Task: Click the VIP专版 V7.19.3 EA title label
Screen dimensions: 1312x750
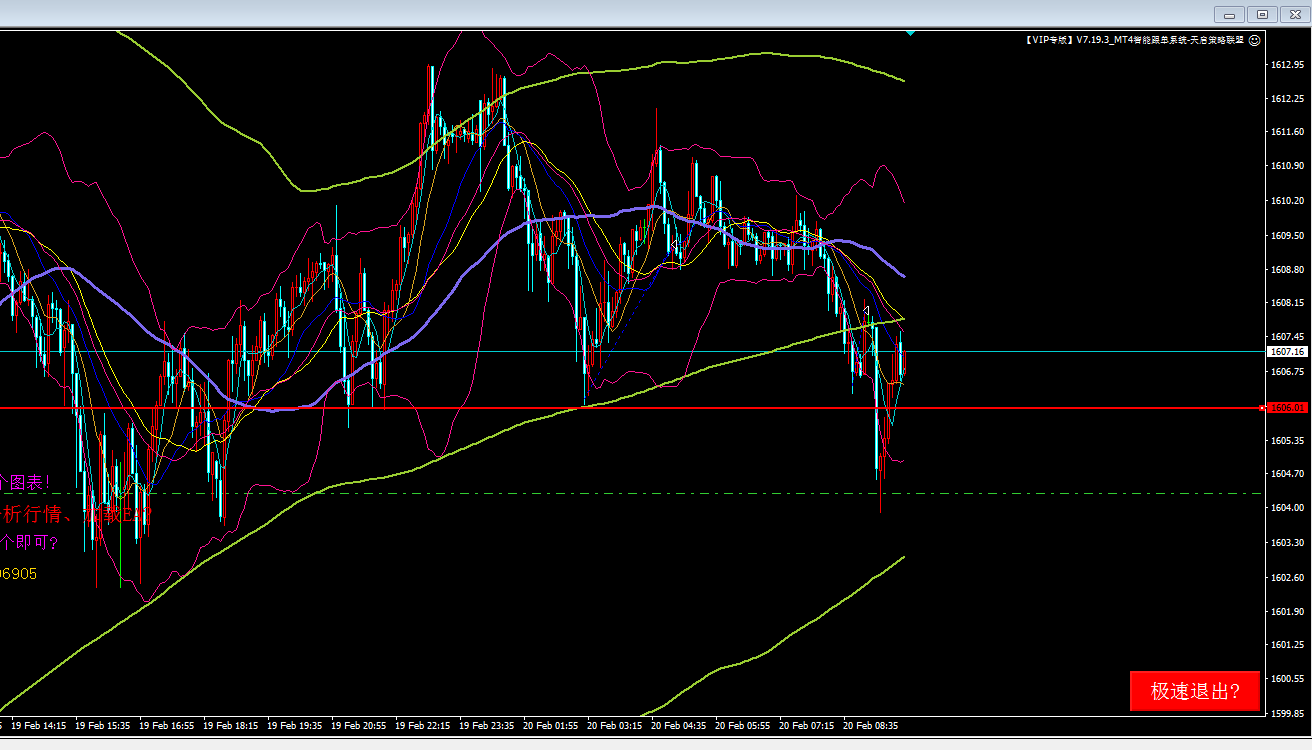Action: (x=1135, y=40)
